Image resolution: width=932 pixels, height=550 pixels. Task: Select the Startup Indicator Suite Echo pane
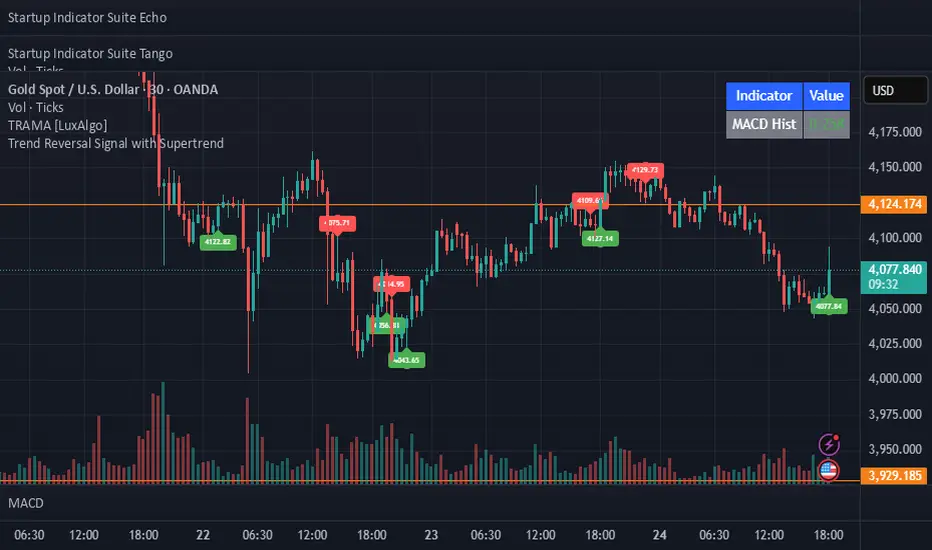[87, 18]
